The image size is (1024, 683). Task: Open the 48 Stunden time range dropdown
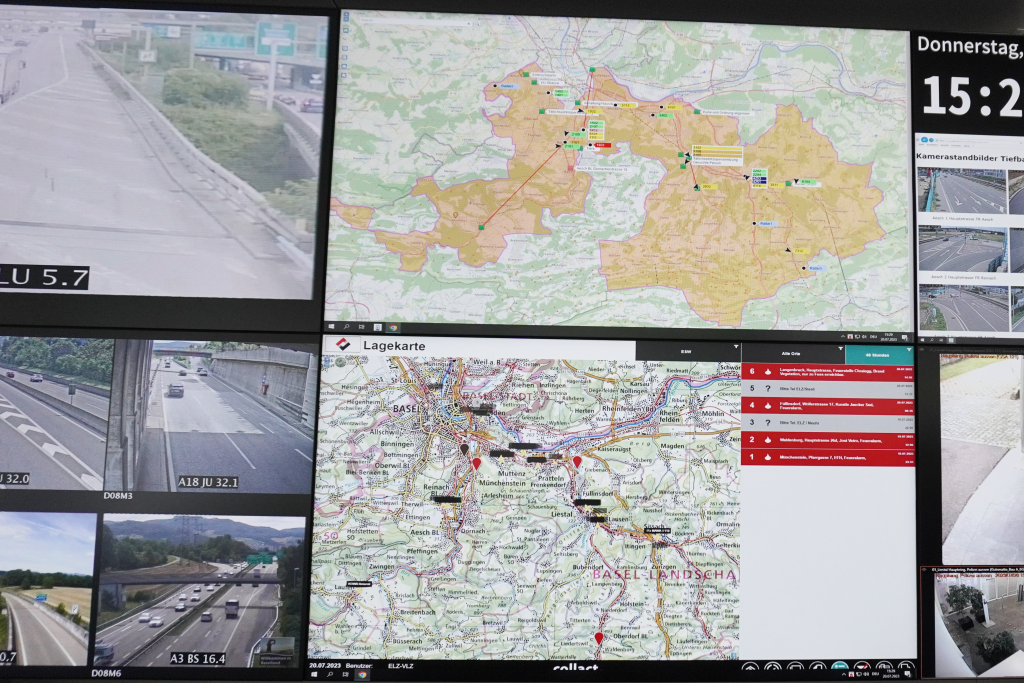[x=879, y=354]
